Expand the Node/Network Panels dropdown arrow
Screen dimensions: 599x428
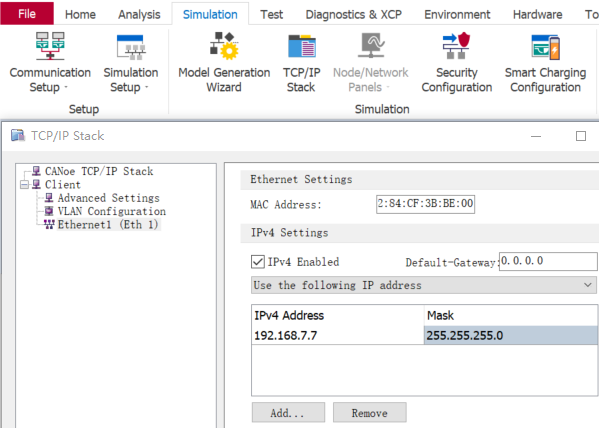point(388,87)
